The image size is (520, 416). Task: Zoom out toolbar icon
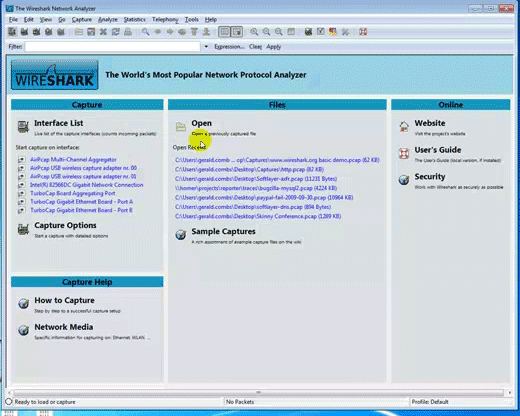pyautogui.click(x=266, y=32)
